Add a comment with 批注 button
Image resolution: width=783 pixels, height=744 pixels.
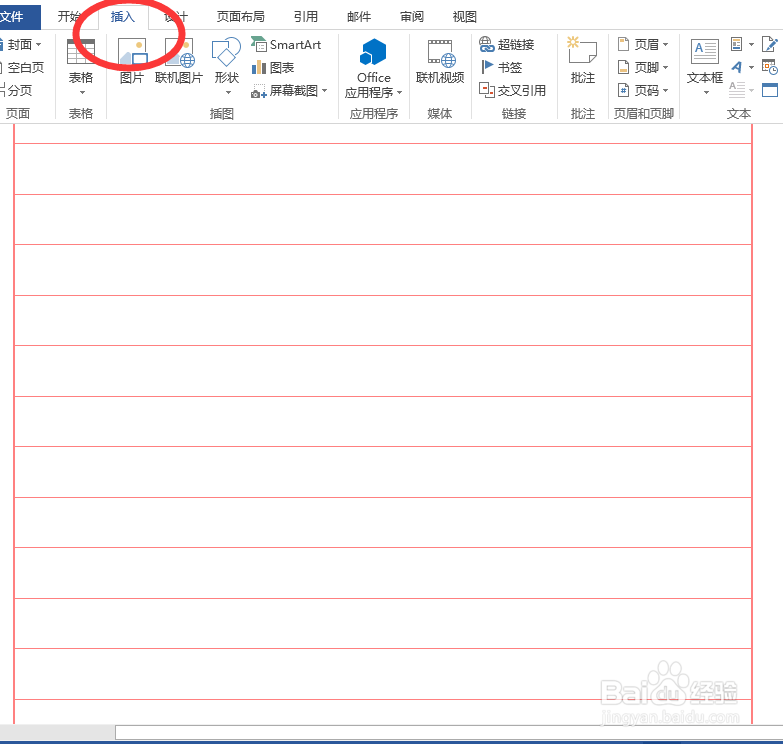click(x=583, y=61)
